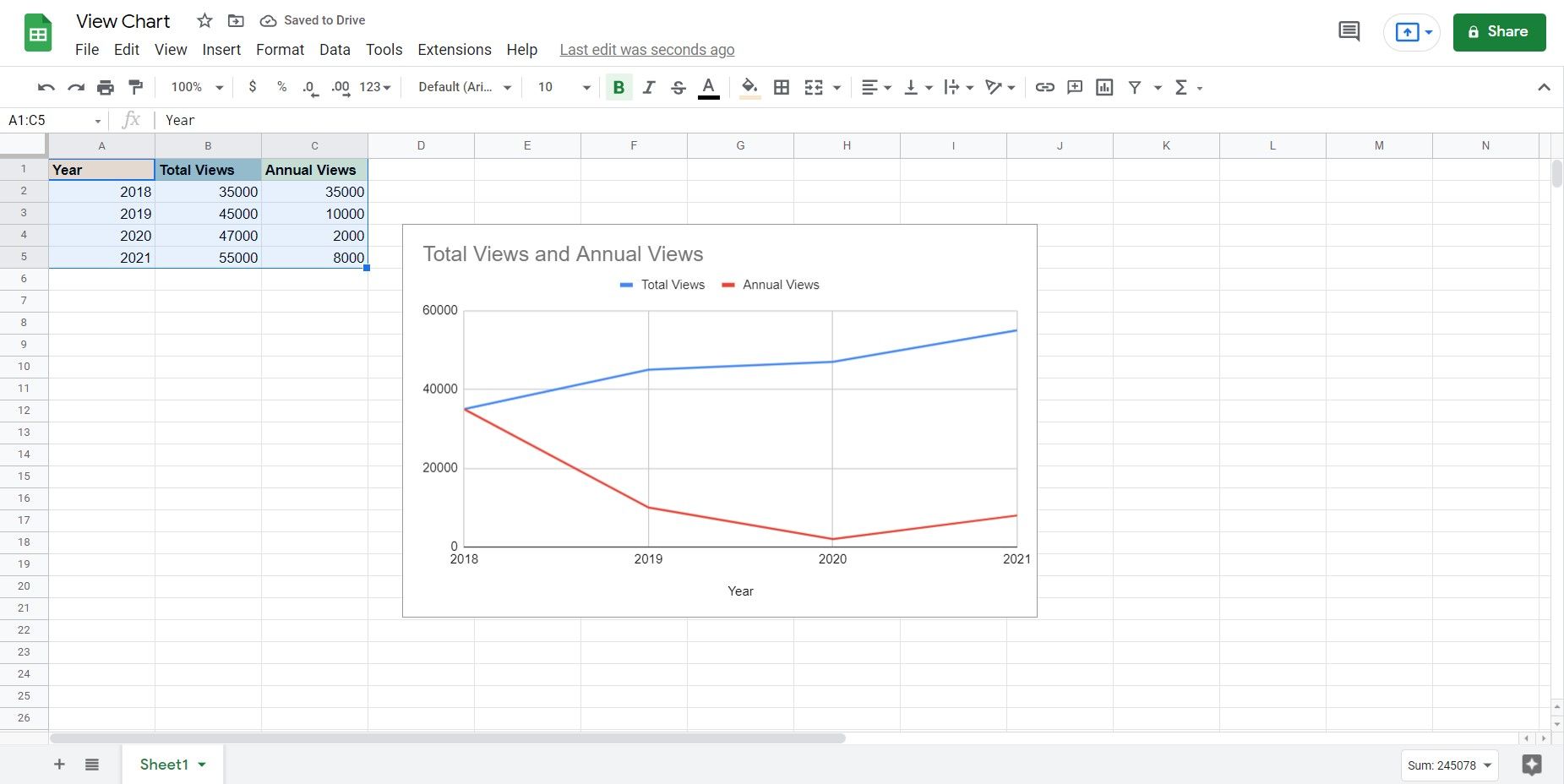
Task: Toggle bold formatting off
Action: pyautogui.click(x=619, y=87)
